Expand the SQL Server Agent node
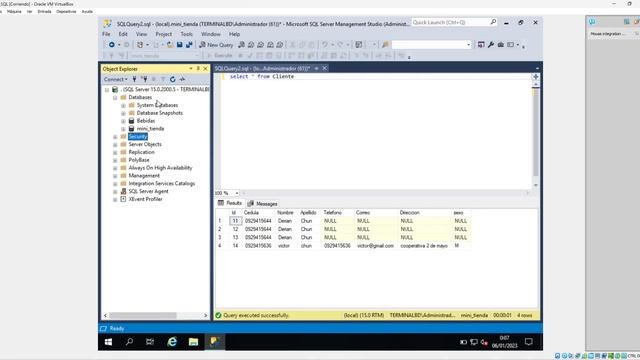 click(115, 191)
